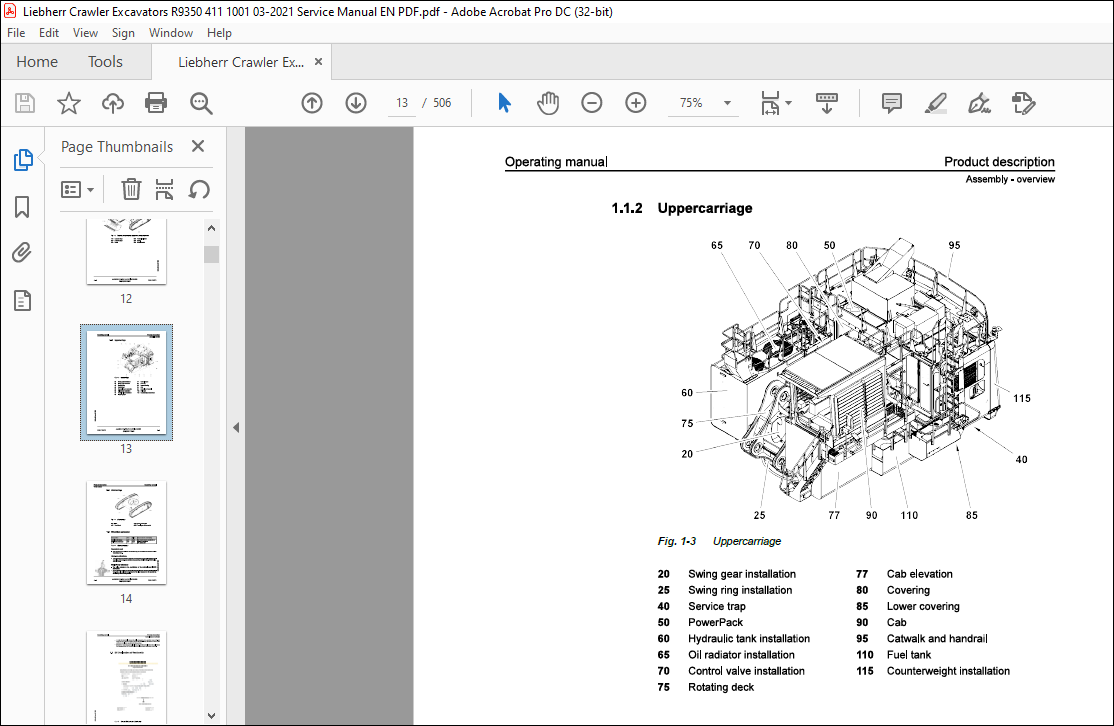Open the Edit menu
The height and width of the screenshot is (726, 1114).
pyautogui.click(x=48, y=33)
